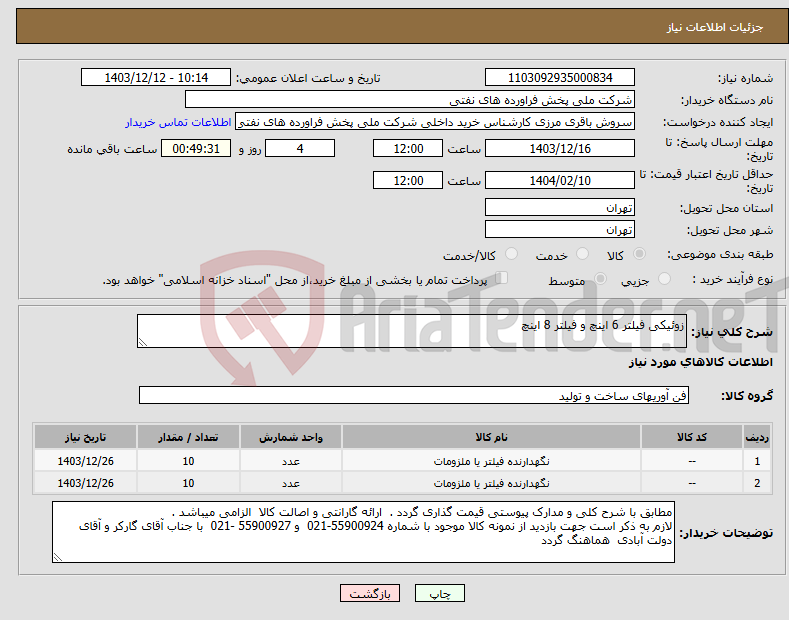Click the توضیحات خریدار notes textarea
Image resolution: width=789 pixels, height=620 pixels.
[363, 532]
